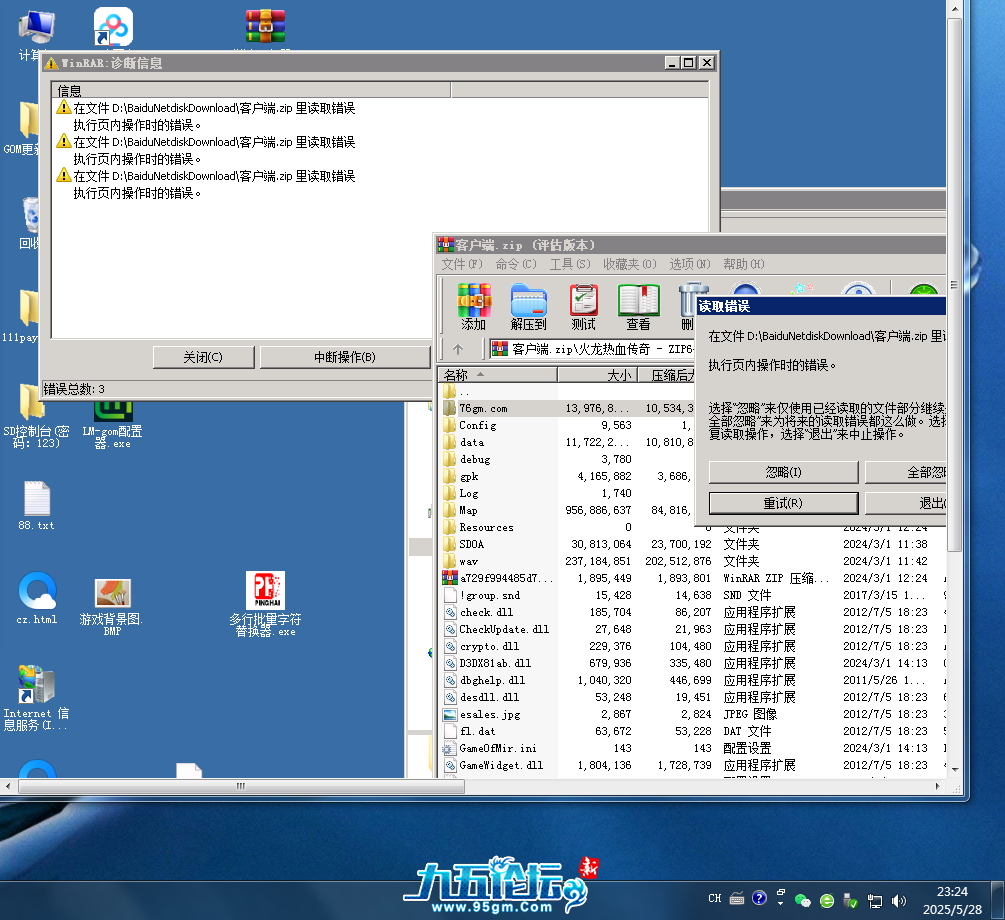Select the Config folder in archive list
1005x920 pixels.
[478, 425]
